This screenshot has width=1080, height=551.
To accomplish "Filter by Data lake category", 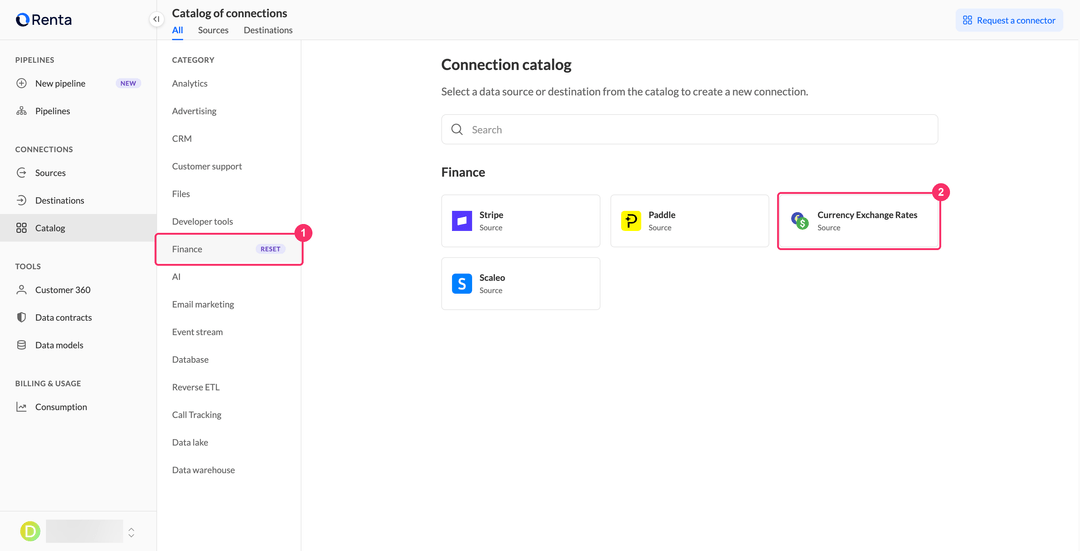I will pyautogui.click(x=190, y=442).
